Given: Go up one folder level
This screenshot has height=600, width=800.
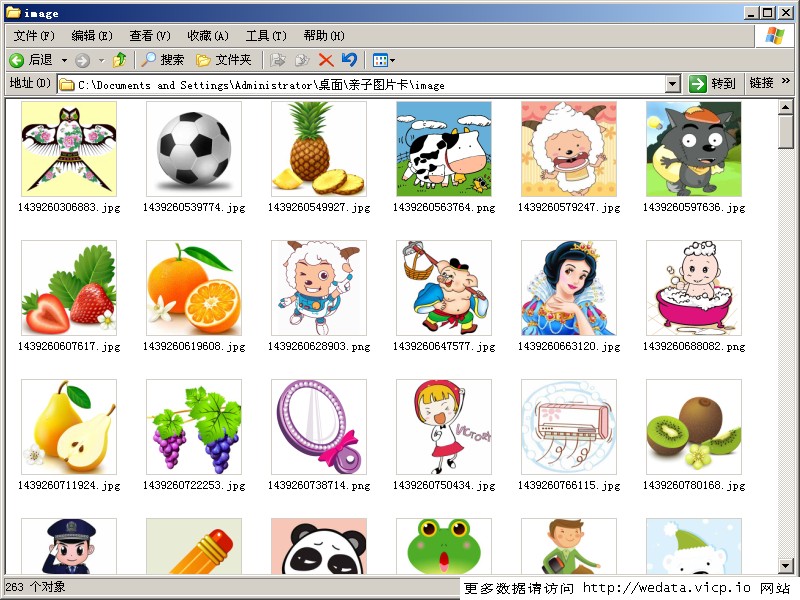Looking at the screenshot, I should pos(119,60).
